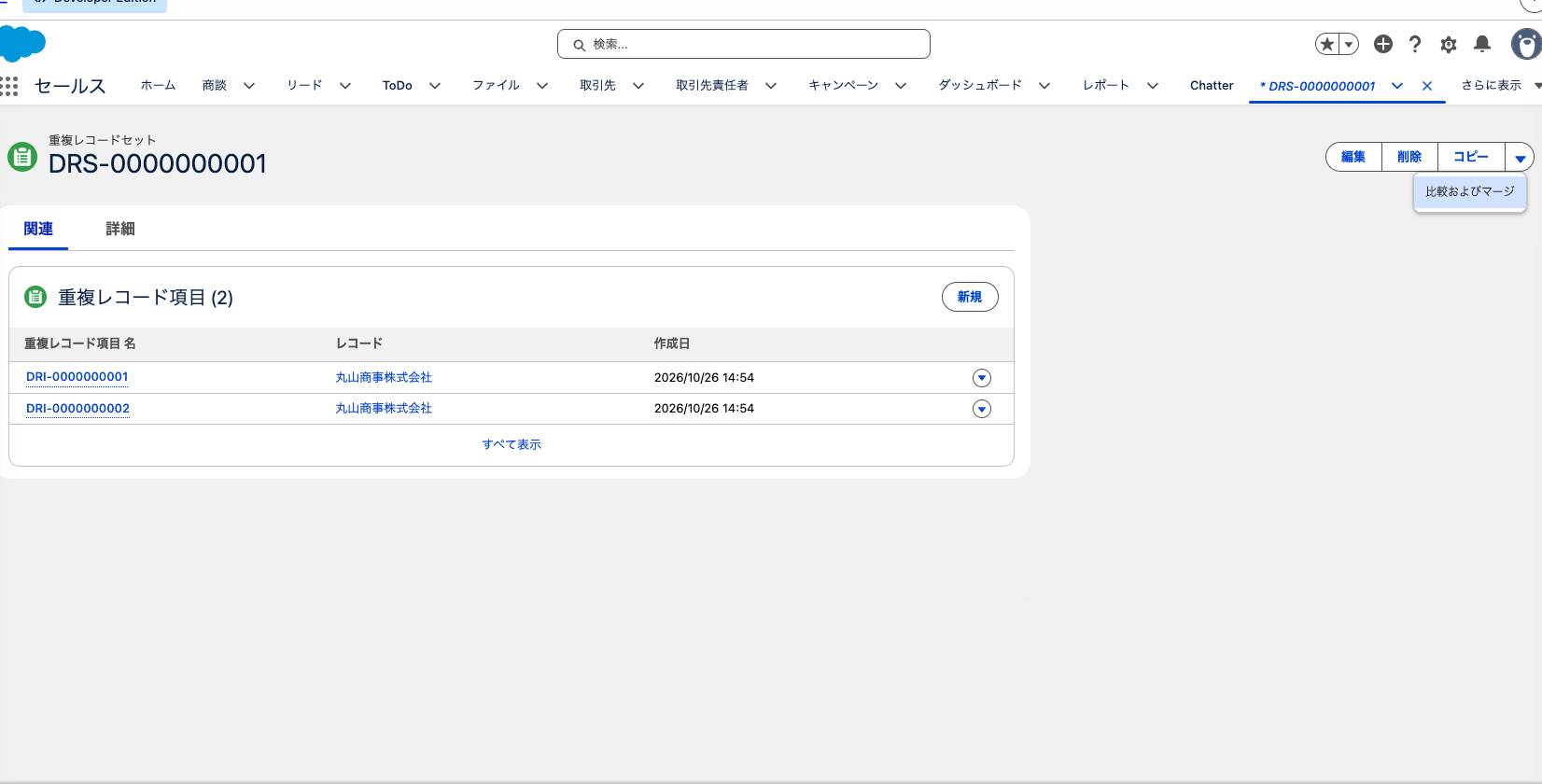Expand the 商談 tab dropdown chevron
This screenshot has height=784, width=1542.
tap(249, 86)
